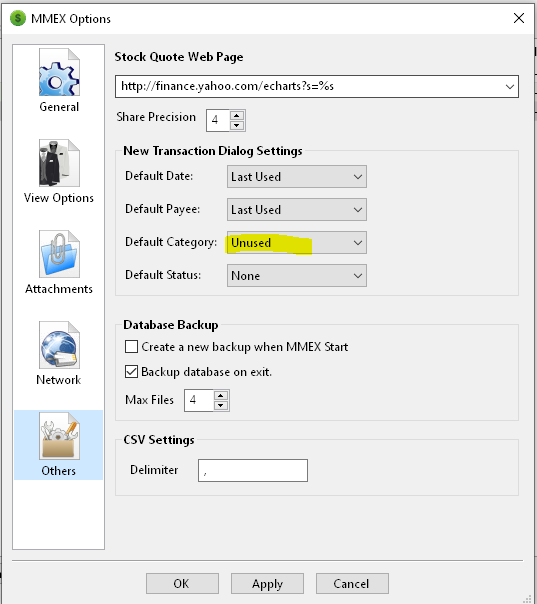This screenshot has width=537, height=604.
Task: Click the New Transaction Dialog Settings title
Action: pyautogui.click(x=213, y=151)
